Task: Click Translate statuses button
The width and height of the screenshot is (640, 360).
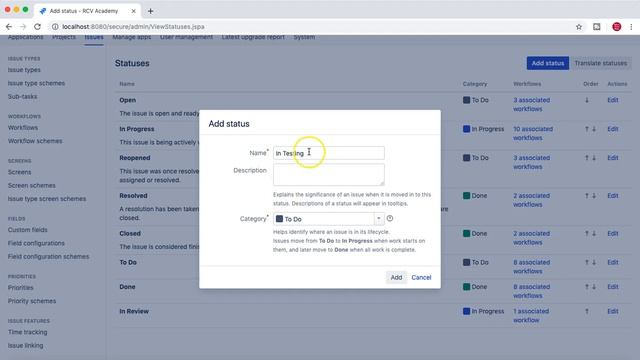Action: coord(600,63)
